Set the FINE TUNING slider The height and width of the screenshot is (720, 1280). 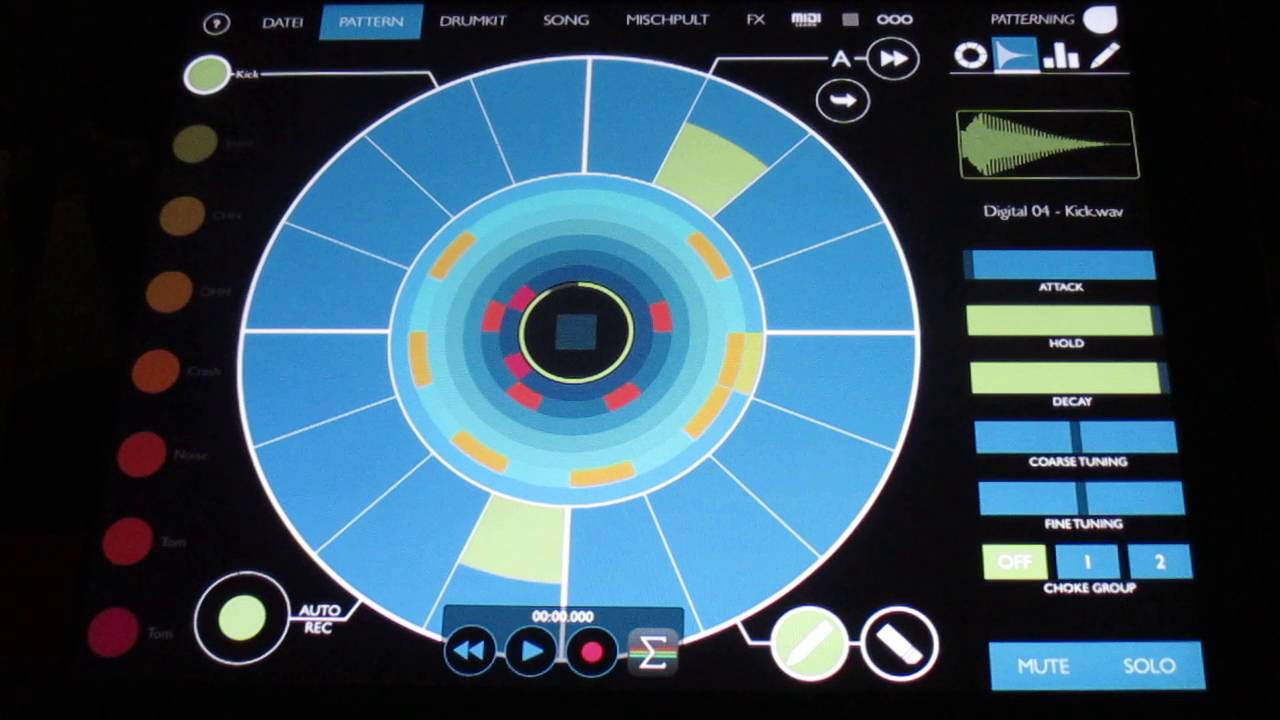[1080, 498]
